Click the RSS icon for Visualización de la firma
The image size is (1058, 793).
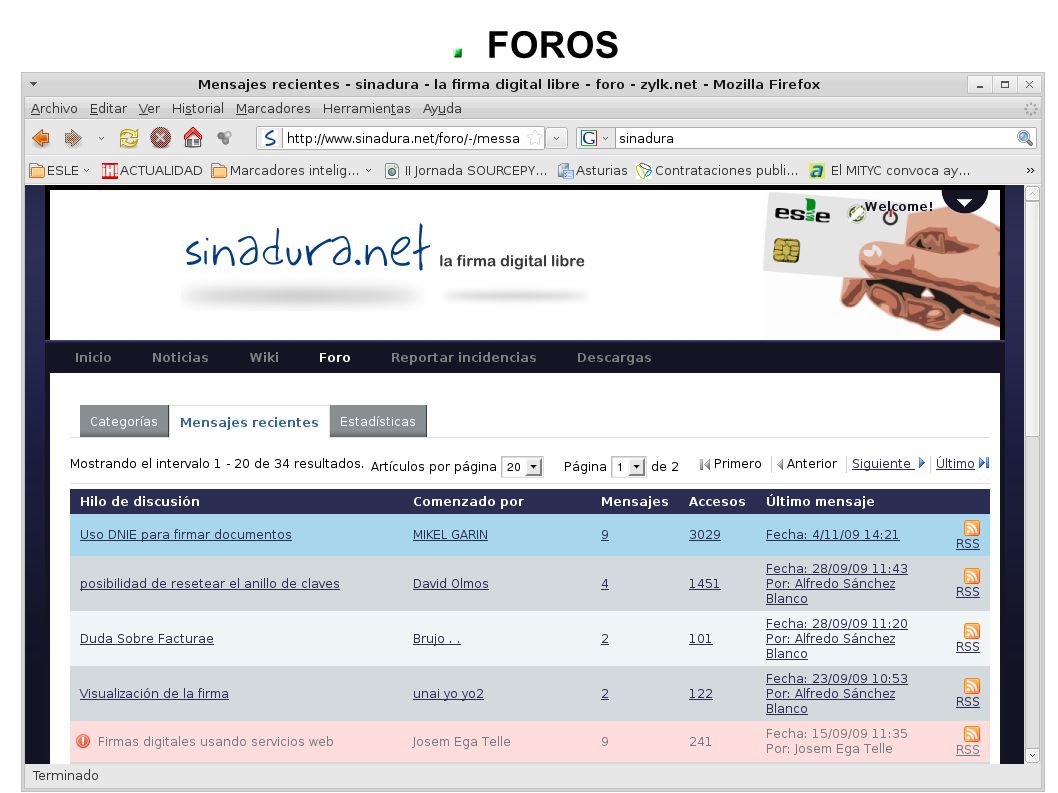(x=972, y=686)
